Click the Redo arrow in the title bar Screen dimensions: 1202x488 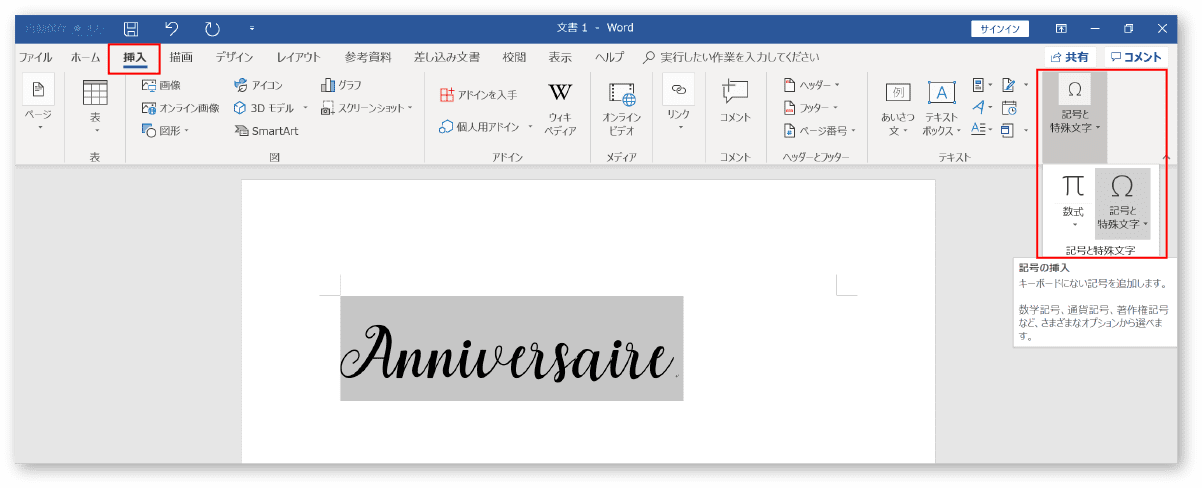tap(212, 29)
